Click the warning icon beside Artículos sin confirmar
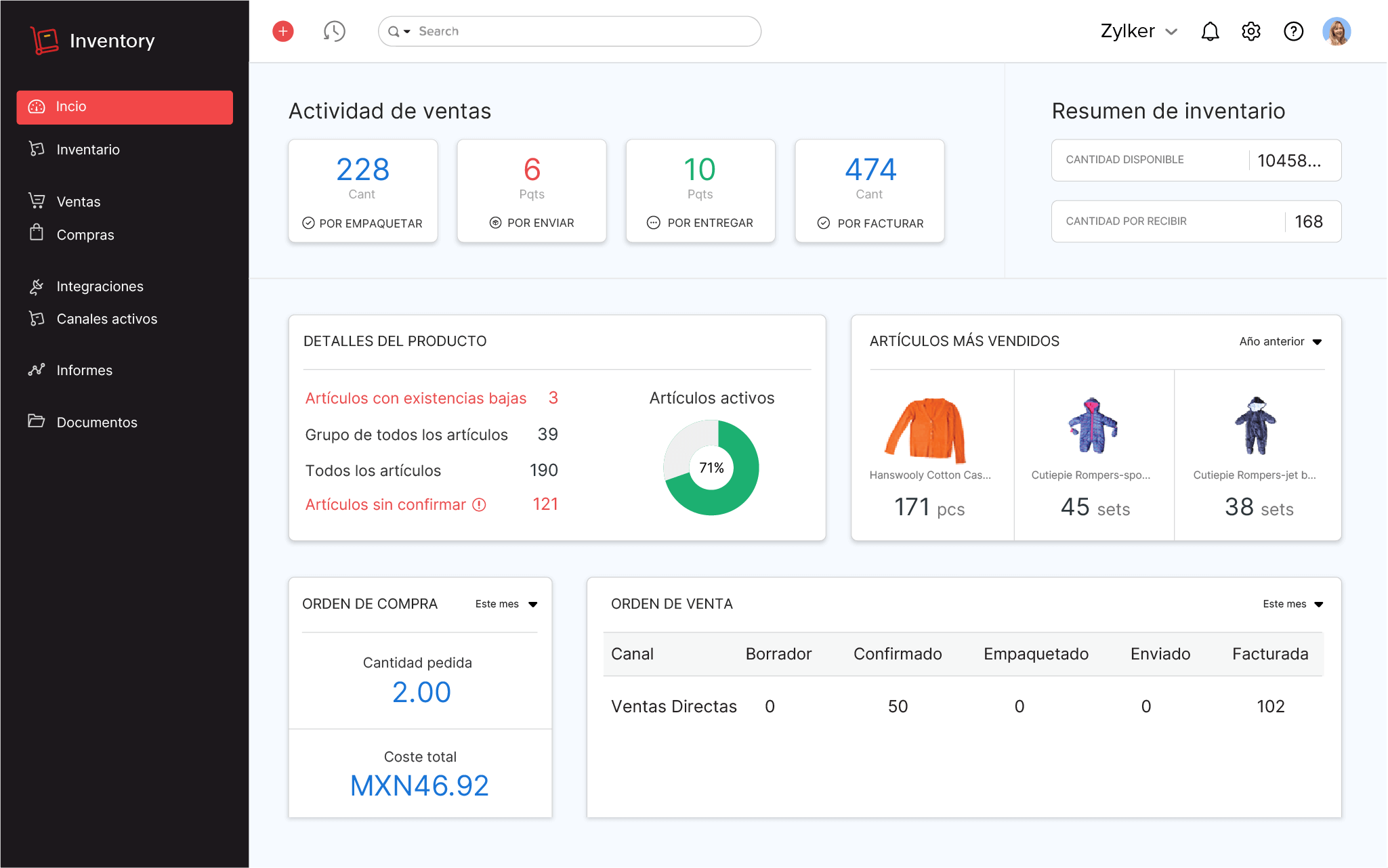This screenshot has width=1388, height=868. (x=479, y=504)
